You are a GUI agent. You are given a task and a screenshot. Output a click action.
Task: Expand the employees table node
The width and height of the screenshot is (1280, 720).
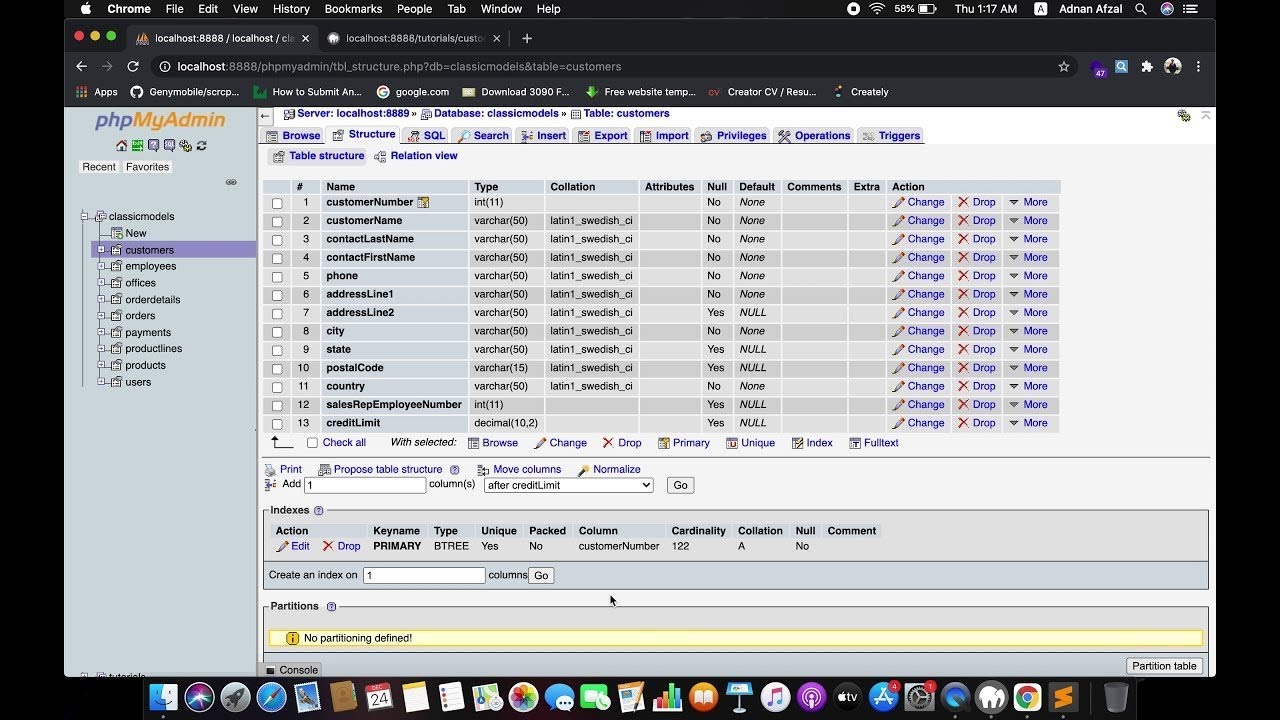coord(101,266)
